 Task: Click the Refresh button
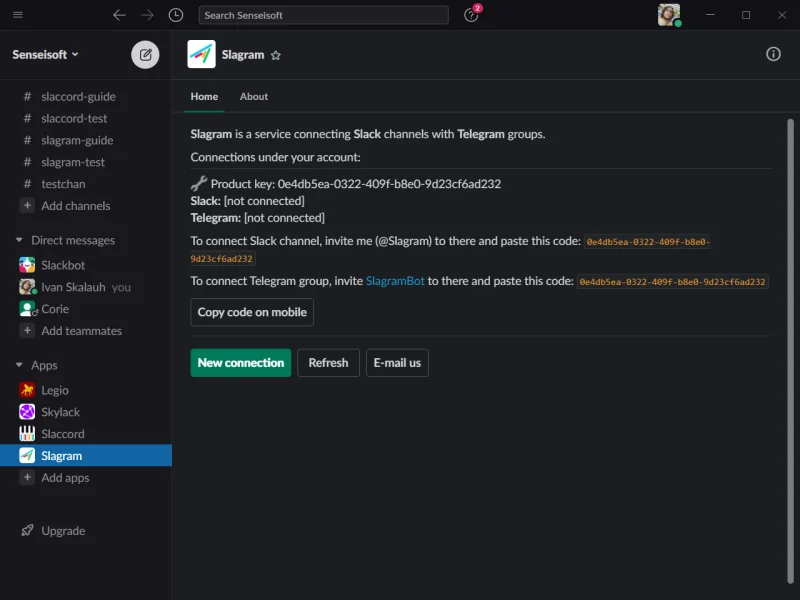(329, 363)
